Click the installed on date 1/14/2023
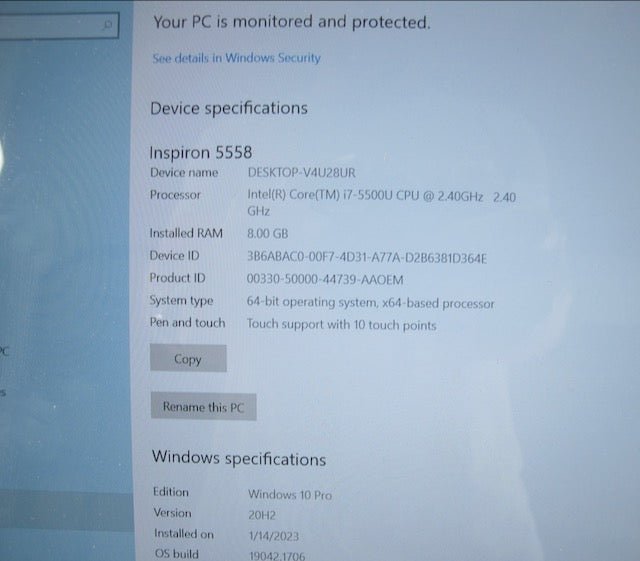Viewport: 640px width, 561px height. coord(274,536)
